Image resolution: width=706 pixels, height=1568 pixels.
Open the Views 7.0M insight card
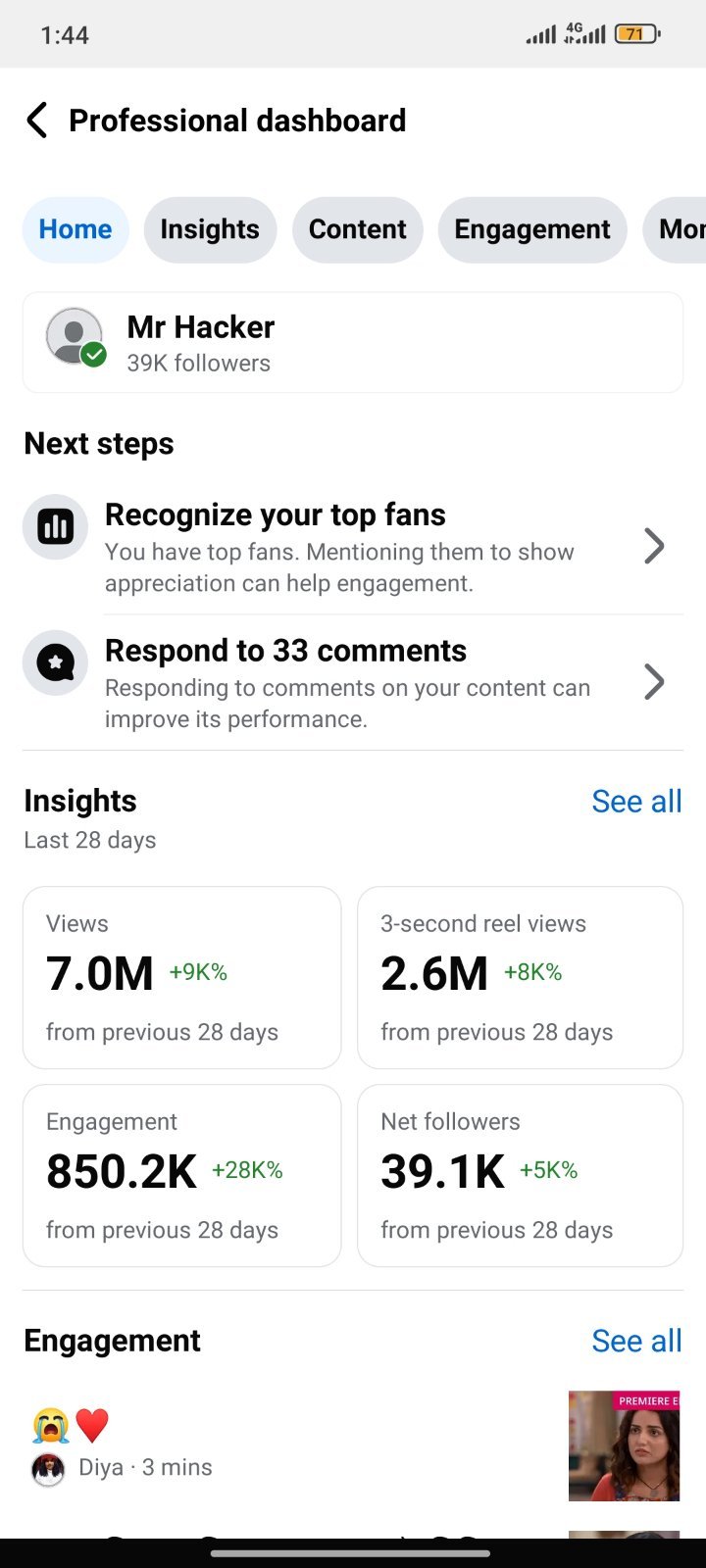[182, 978]
